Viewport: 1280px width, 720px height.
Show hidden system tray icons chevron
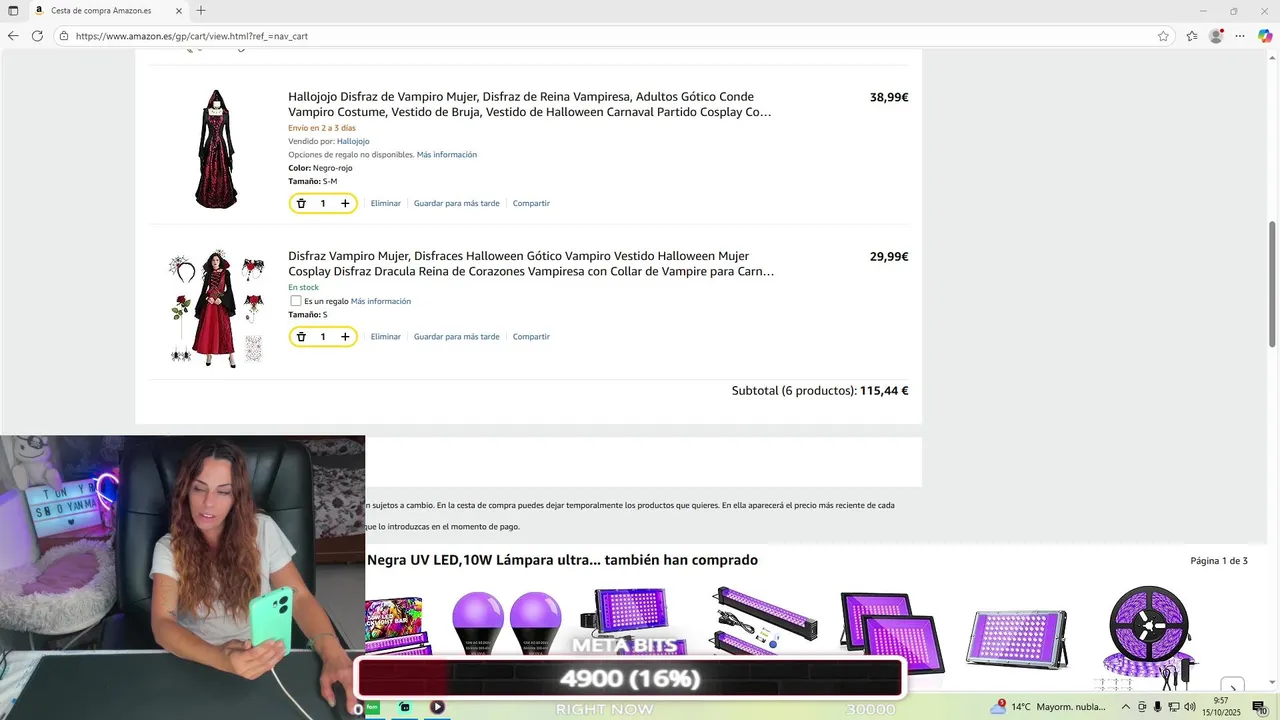pos(1126,707)
